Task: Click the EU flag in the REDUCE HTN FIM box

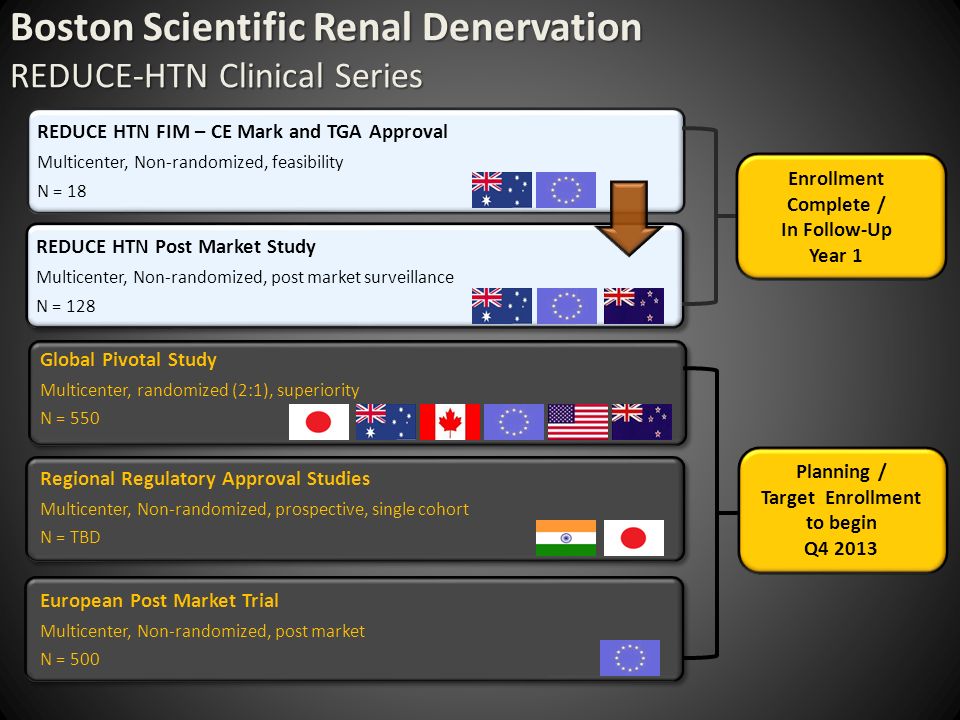Action: click(566, 190)
